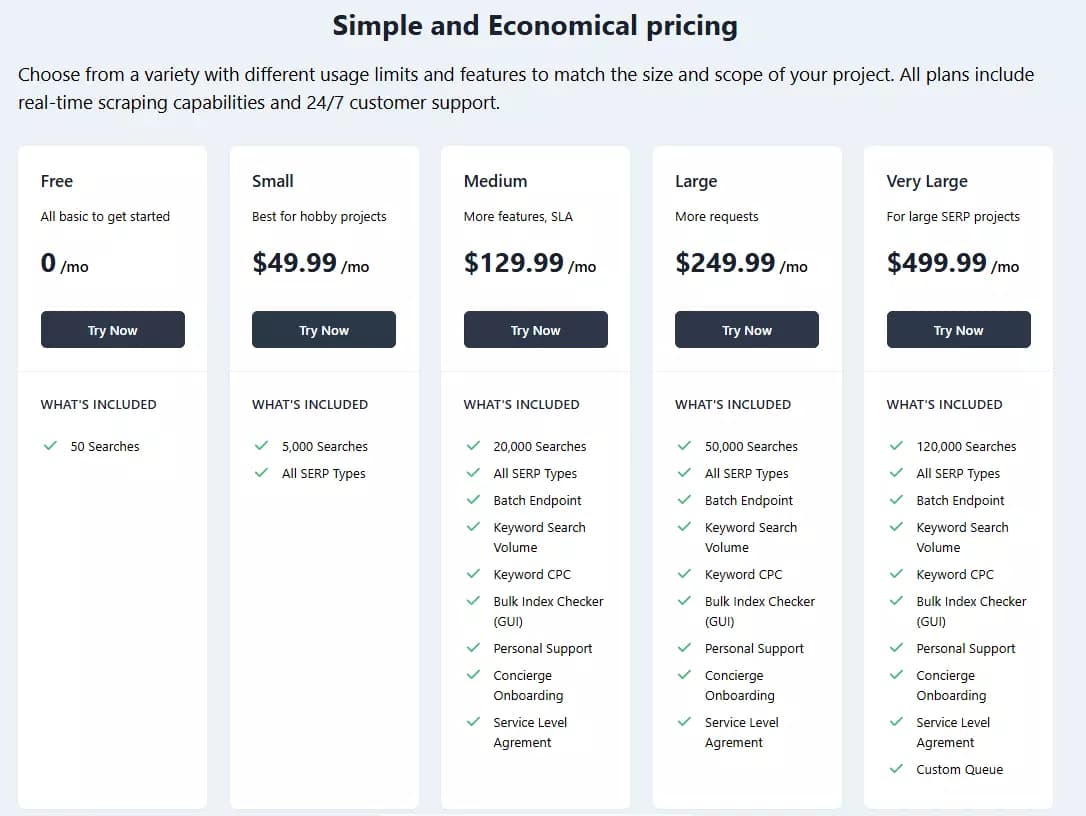Click the checkmark beside 50 Searches

(x=51, y=446)
